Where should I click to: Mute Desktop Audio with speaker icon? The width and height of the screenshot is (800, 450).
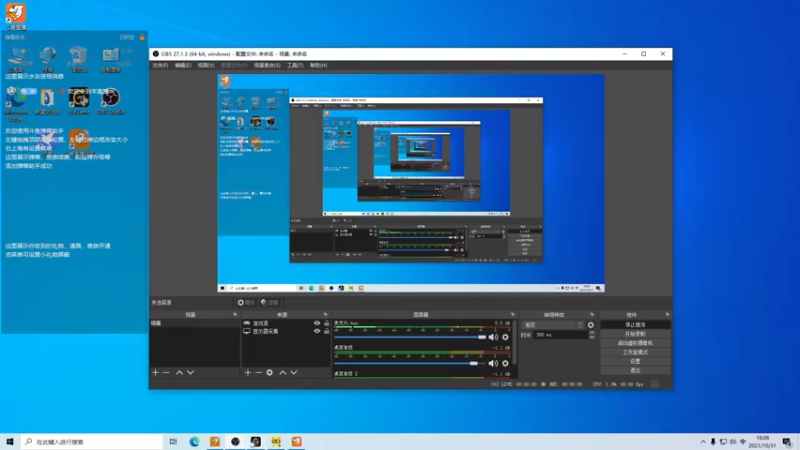(493, 363)
